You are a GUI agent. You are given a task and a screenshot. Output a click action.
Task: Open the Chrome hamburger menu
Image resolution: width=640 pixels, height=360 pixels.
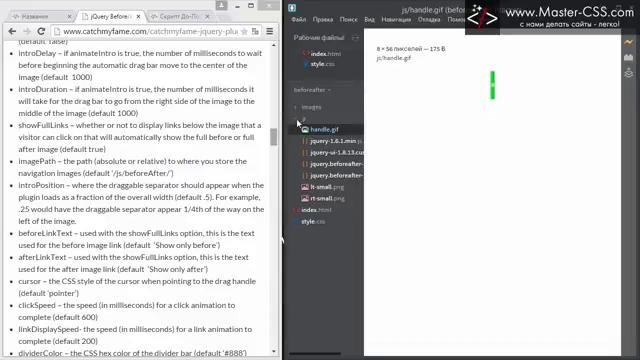tap(270, 31)
